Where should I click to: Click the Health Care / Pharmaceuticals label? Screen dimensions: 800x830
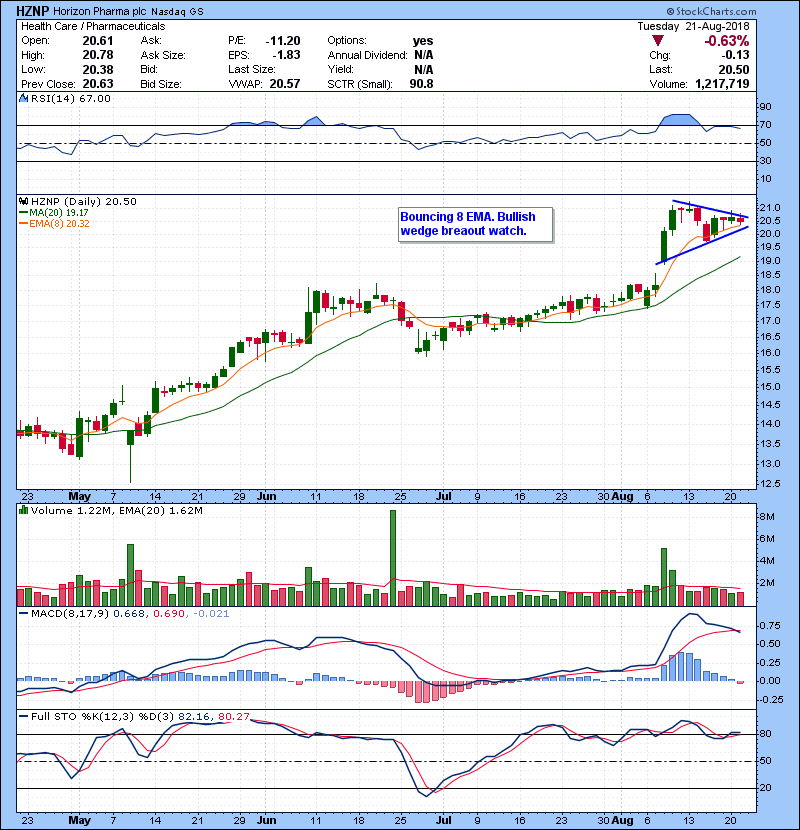(93, 26)
